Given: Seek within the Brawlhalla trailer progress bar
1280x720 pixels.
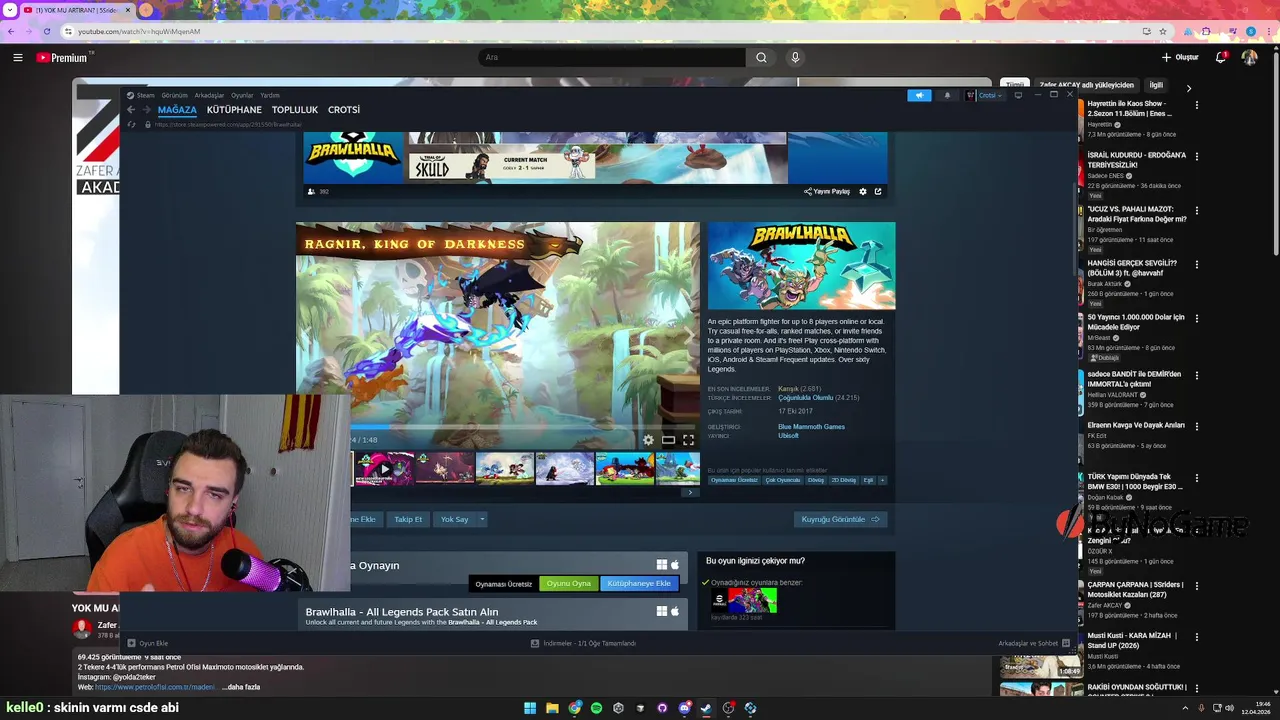Looking at the screenshot, I should pyautogui.click(x=525, y=427).
